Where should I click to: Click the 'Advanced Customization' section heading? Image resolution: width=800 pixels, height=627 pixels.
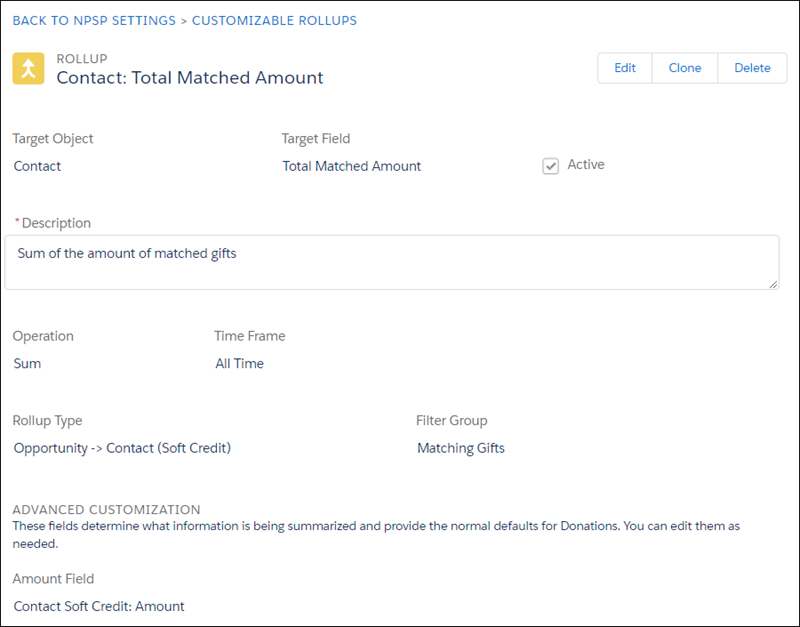106,510
